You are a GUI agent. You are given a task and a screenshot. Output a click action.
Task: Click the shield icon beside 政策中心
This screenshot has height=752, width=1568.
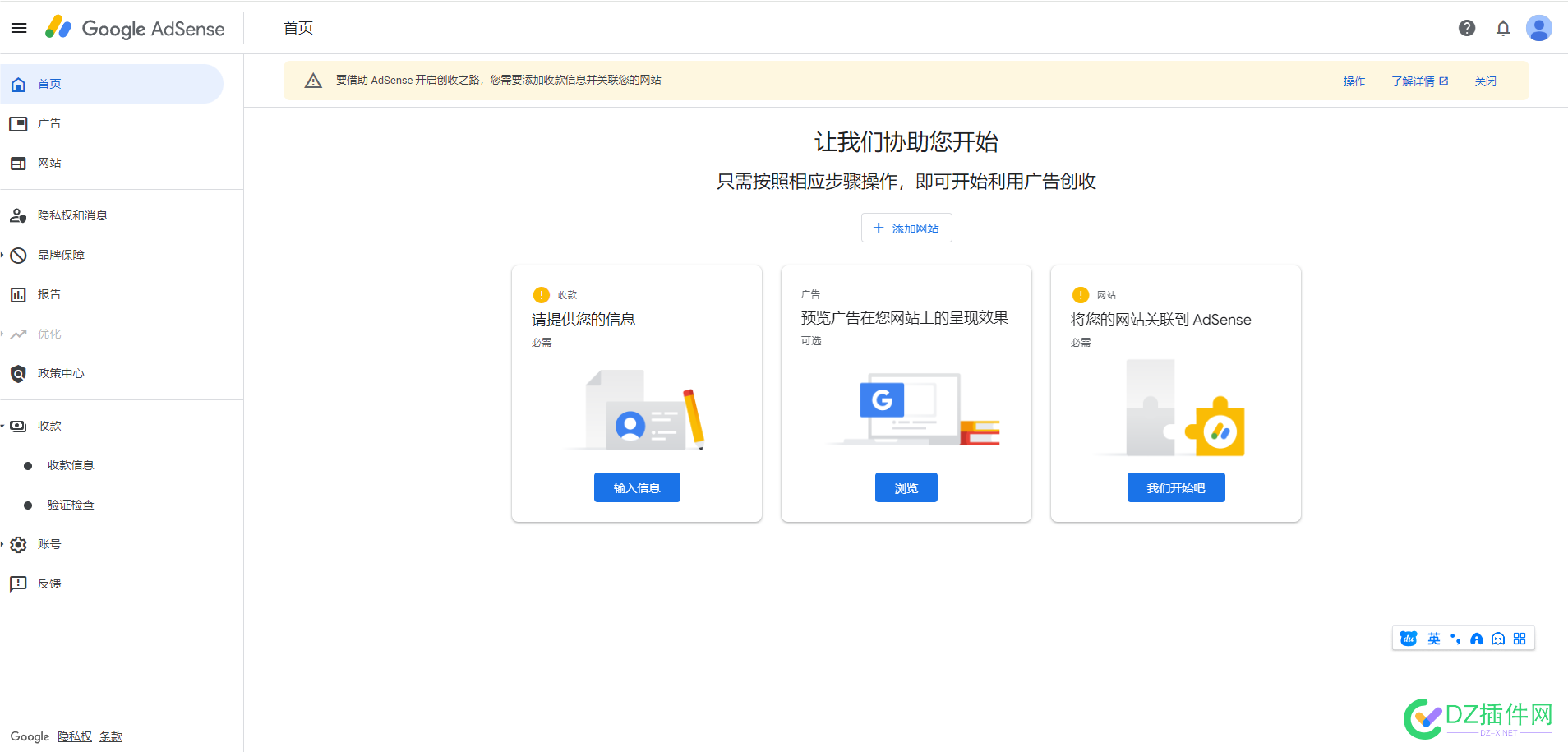18,373
